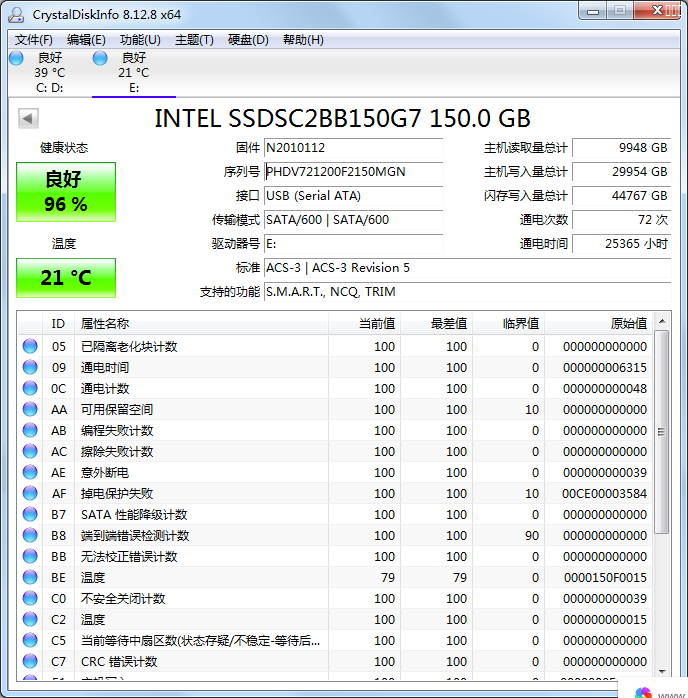Open the 主题(T) menu

[x=194, y=40]
